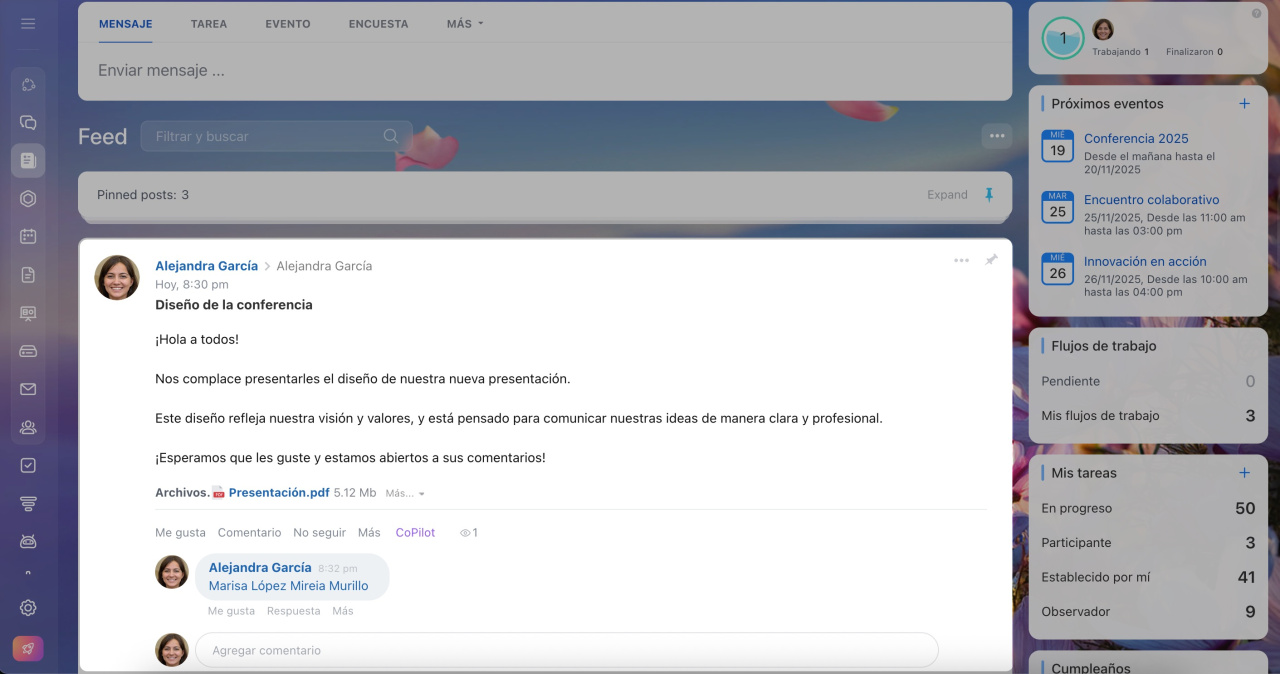This screenshot has width=1280, height=674.
Task: Switch to the ENCUESTA tab
Action: [378, 24]
